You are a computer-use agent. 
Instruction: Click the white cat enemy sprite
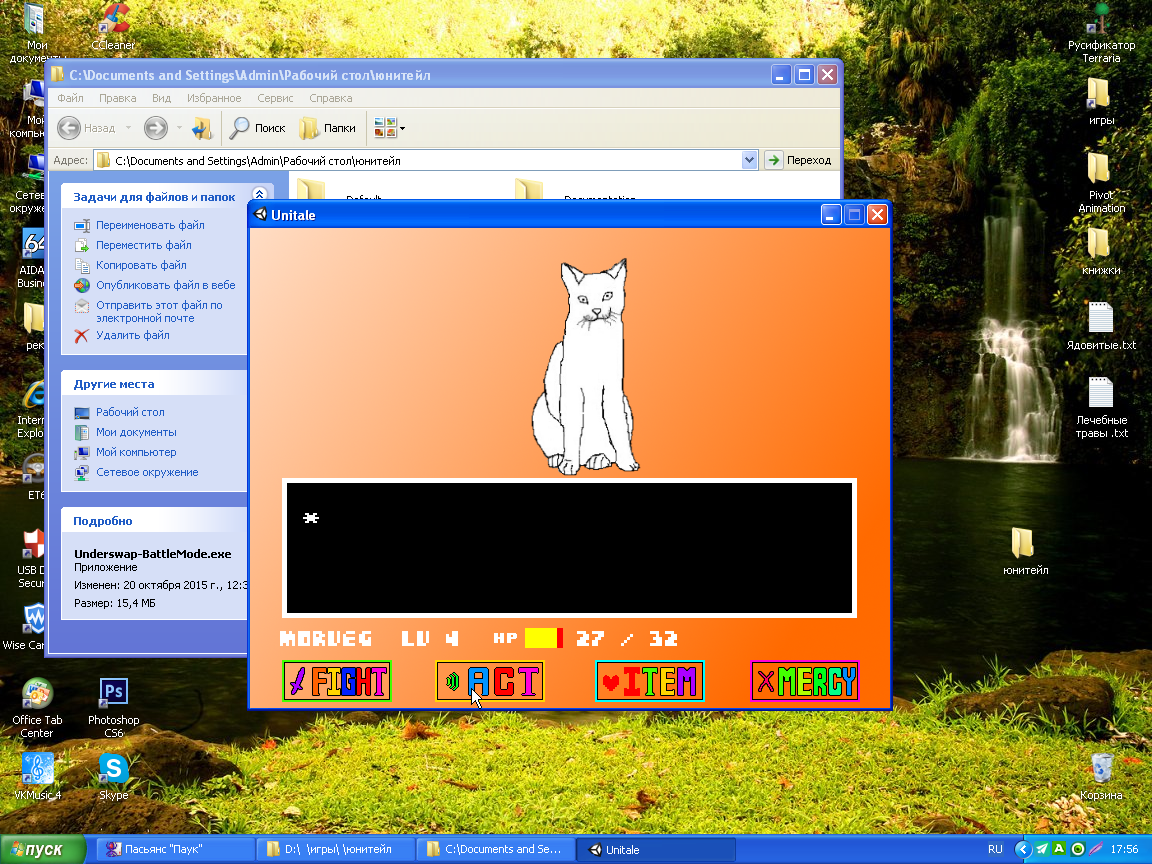coord(586,367)
